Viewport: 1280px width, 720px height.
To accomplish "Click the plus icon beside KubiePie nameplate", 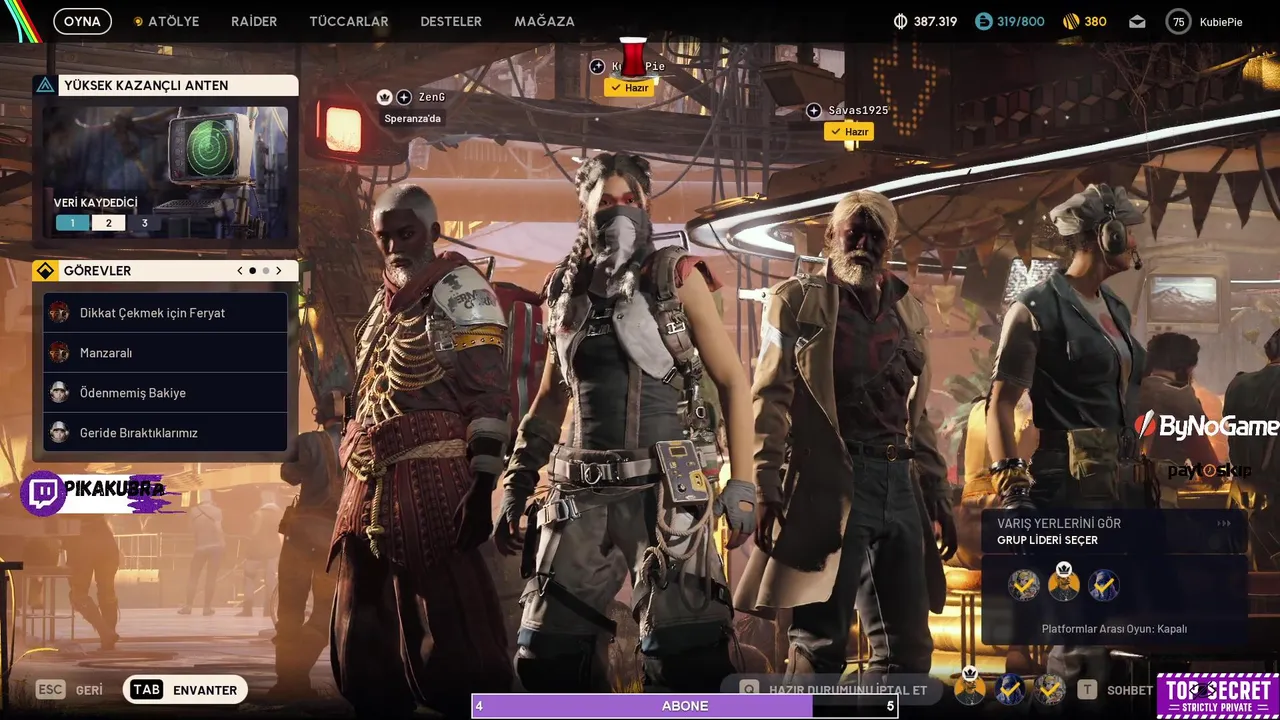I will (x=597, y=66).
